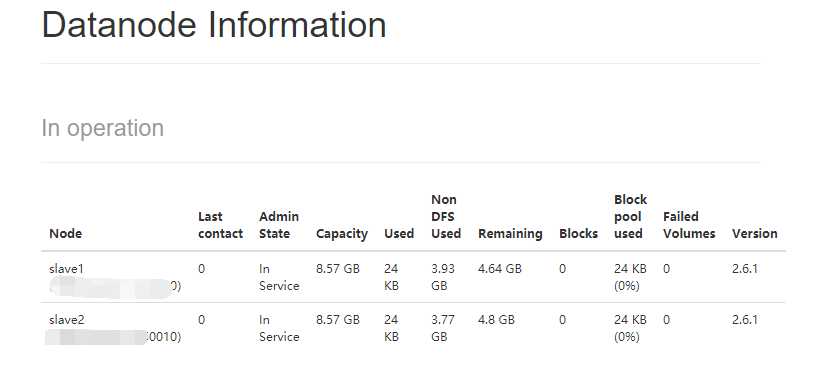Screen dimensions: 820x378
Task: Select slave1's 4.64 GB remaining value
Action: pos(500,269)
